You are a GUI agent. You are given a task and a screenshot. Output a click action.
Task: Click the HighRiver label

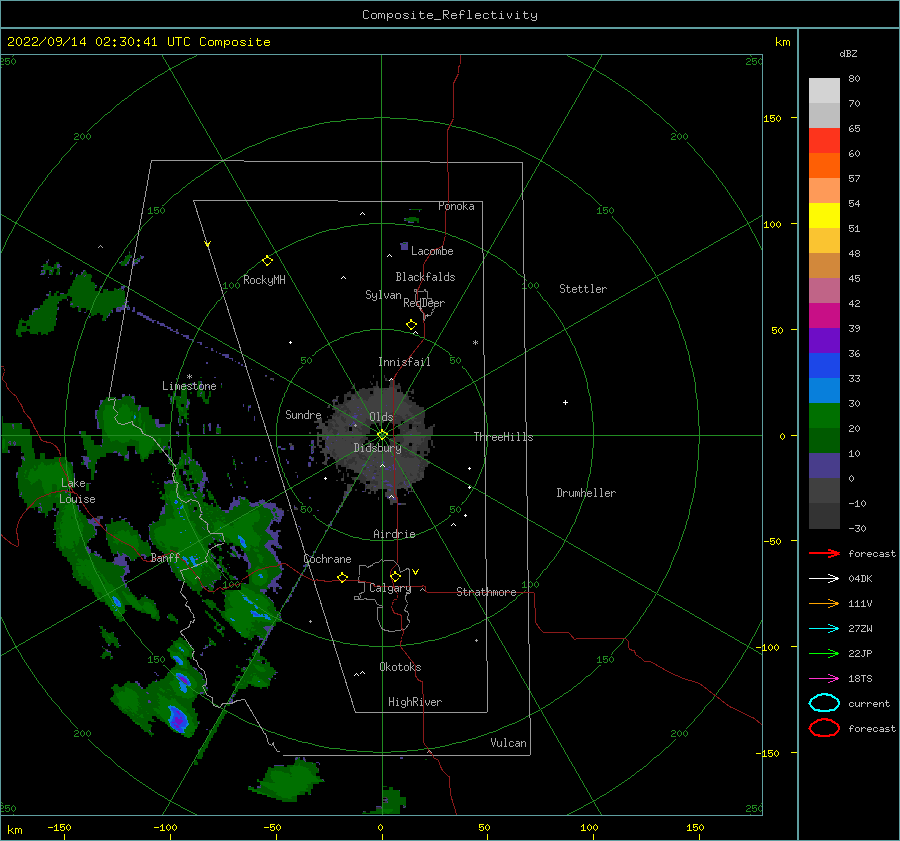[x=415, y=702]
